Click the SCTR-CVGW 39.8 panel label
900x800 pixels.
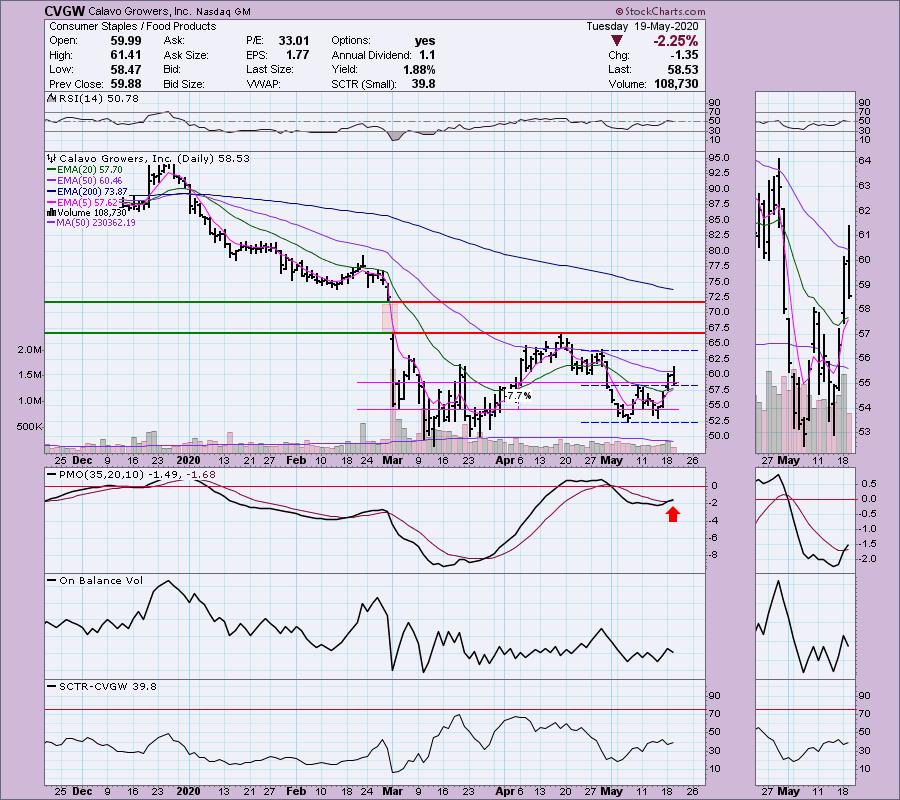[x=108, y=686]
